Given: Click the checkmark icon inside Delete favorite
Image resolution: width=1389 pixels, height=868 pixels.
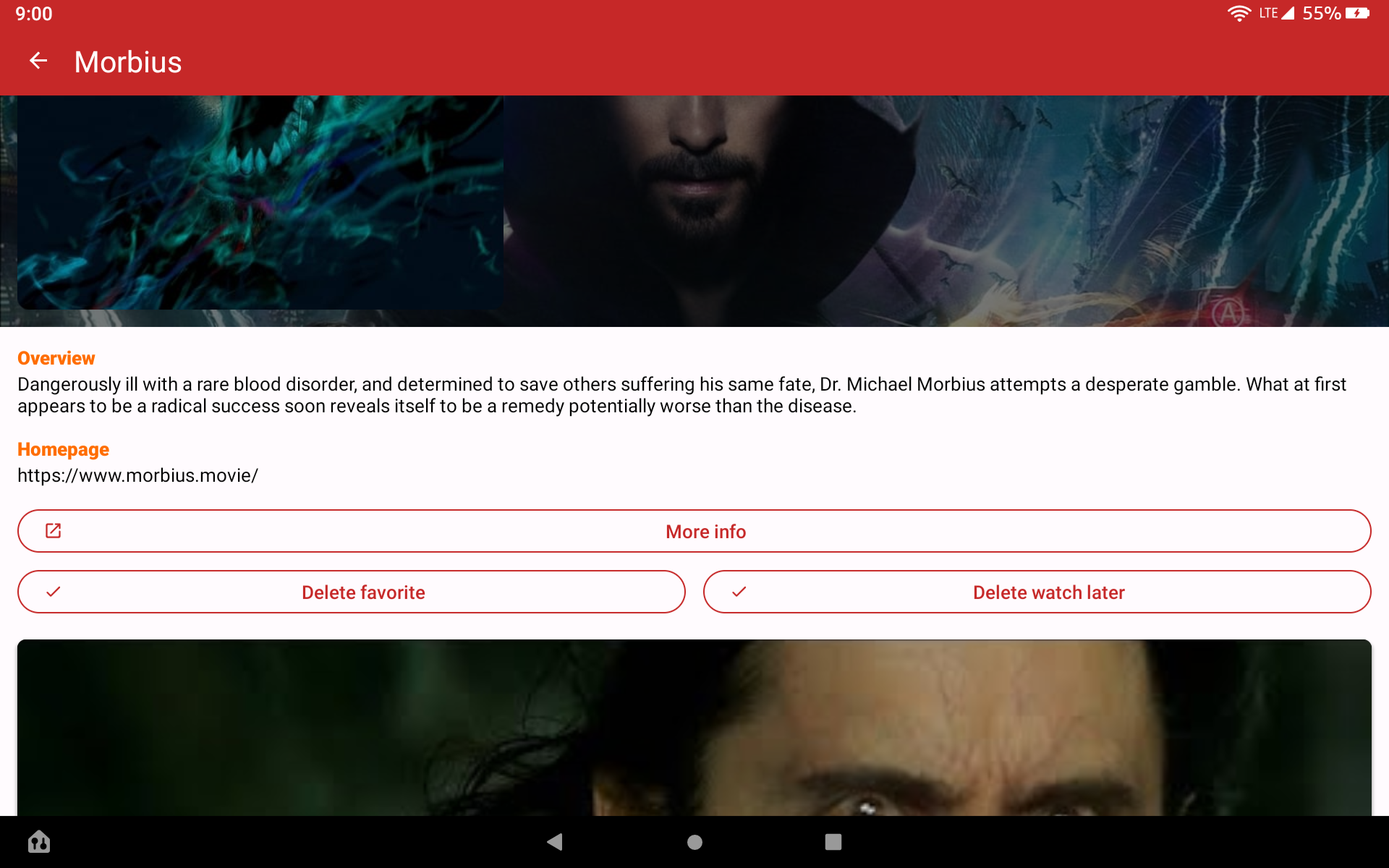Looking at the screenshot, I should [x=54, y=591].
